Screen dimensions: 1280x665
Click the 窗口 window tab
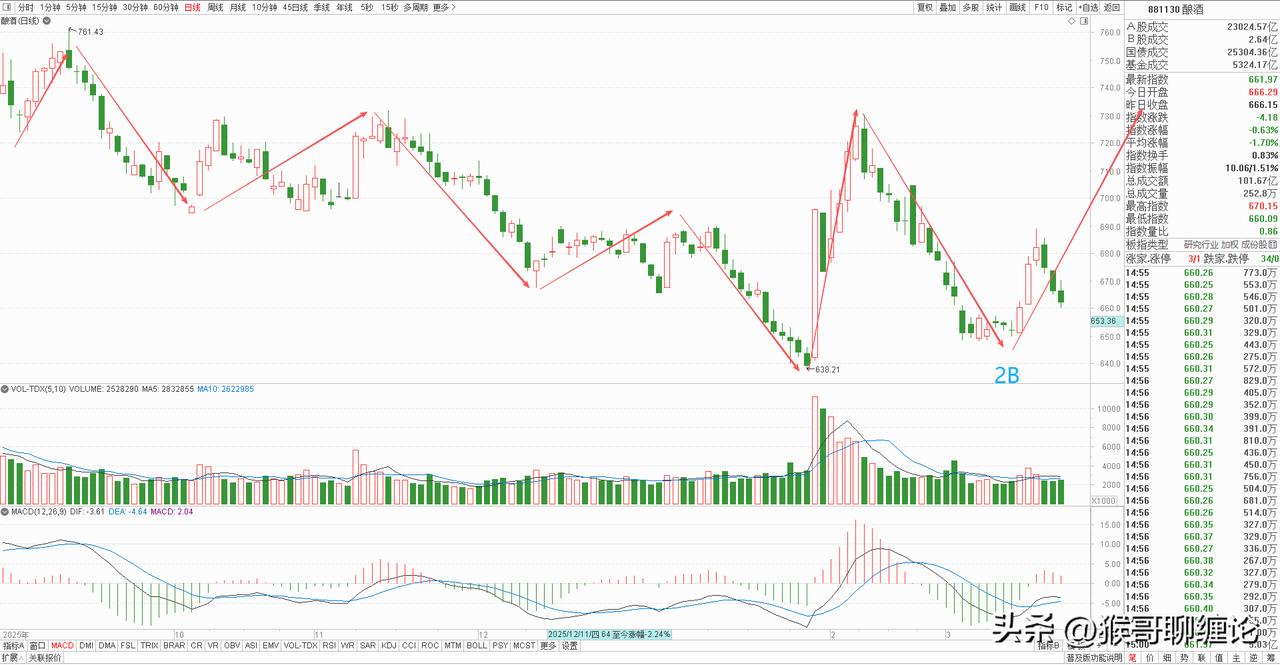[37, 645]
